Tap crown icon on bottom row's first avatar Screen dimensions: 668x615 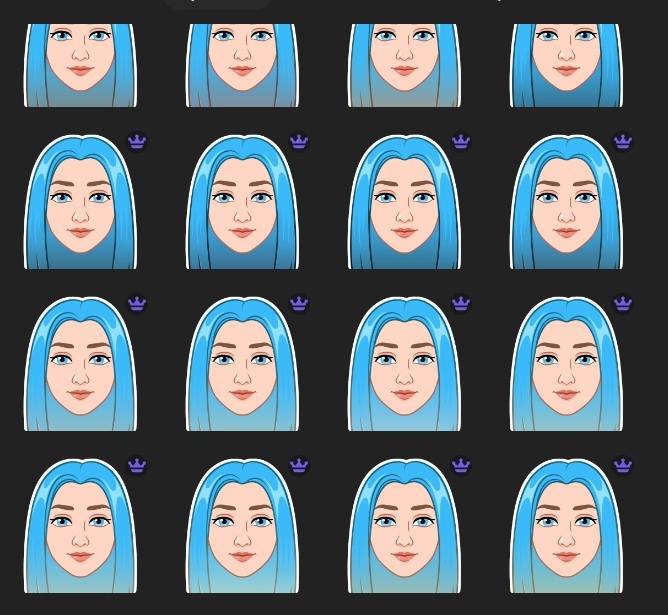[137, 466]
